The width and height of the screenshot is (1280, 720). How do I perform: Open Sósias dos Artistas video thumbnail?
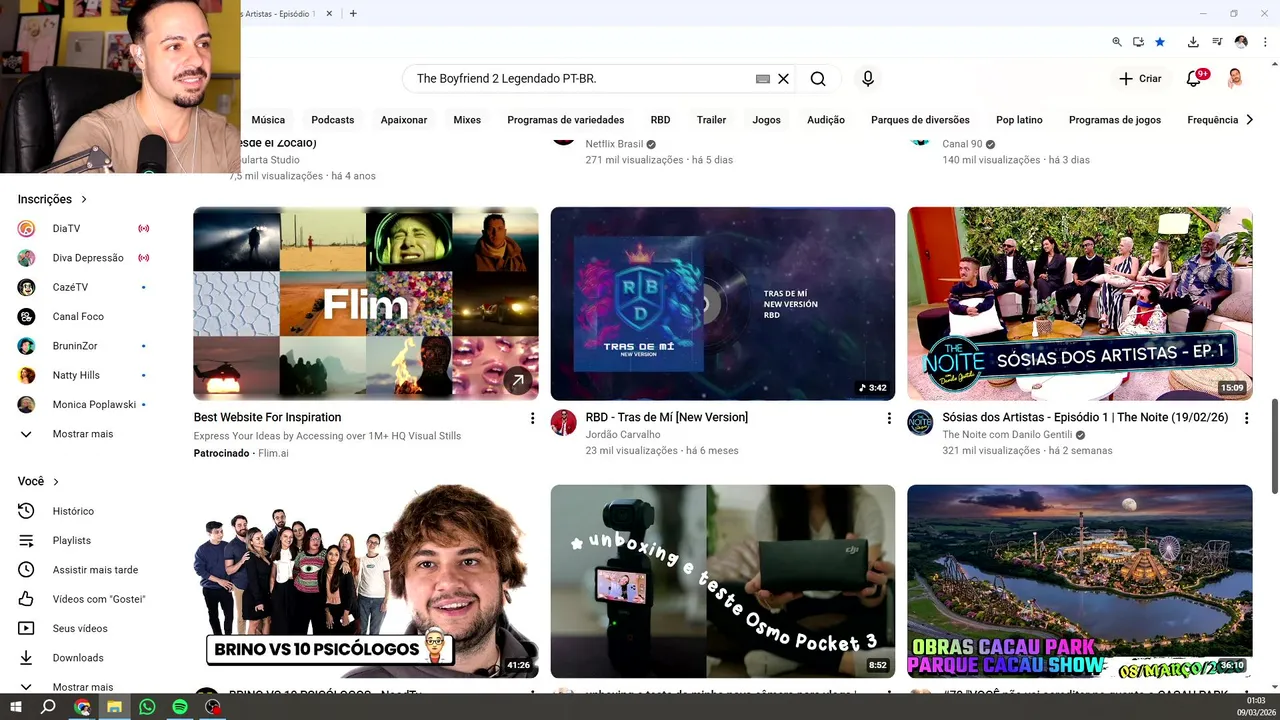[1080, 304]
